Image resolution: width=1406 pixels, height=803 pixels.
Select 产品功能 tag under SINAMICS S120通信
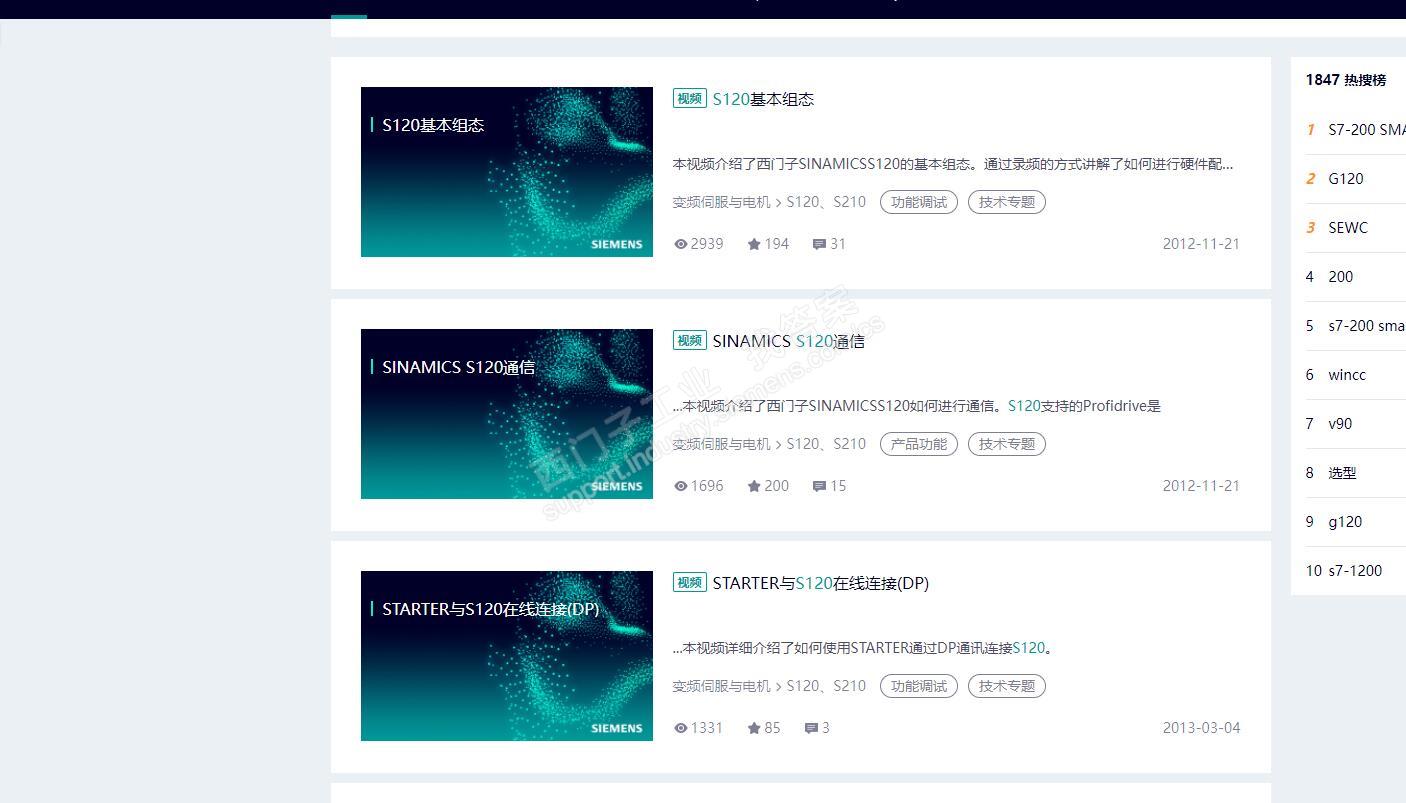click(919, 444)
